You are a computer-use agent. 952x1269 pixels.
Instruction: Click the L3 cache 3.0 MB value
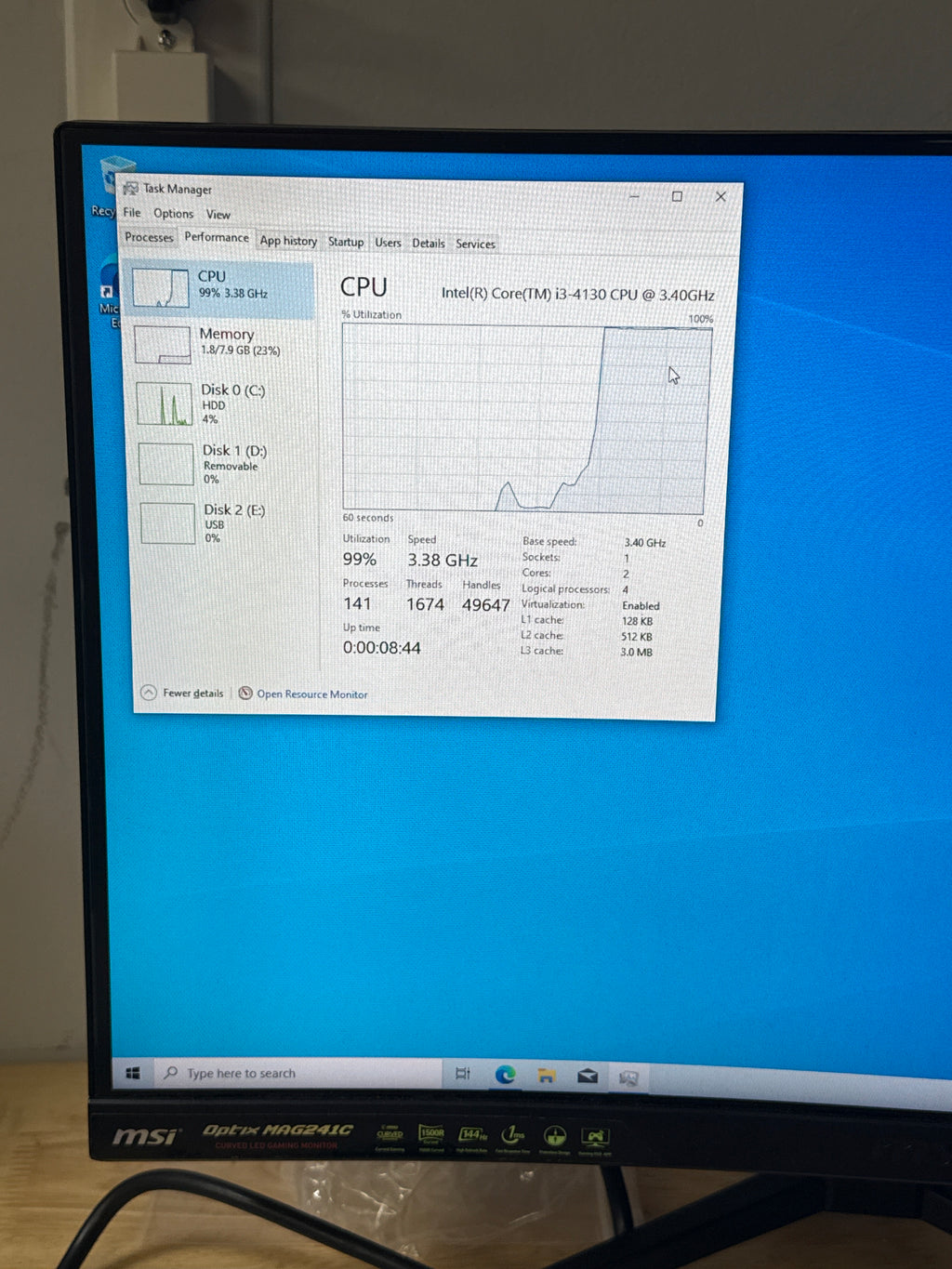[637, 653]
